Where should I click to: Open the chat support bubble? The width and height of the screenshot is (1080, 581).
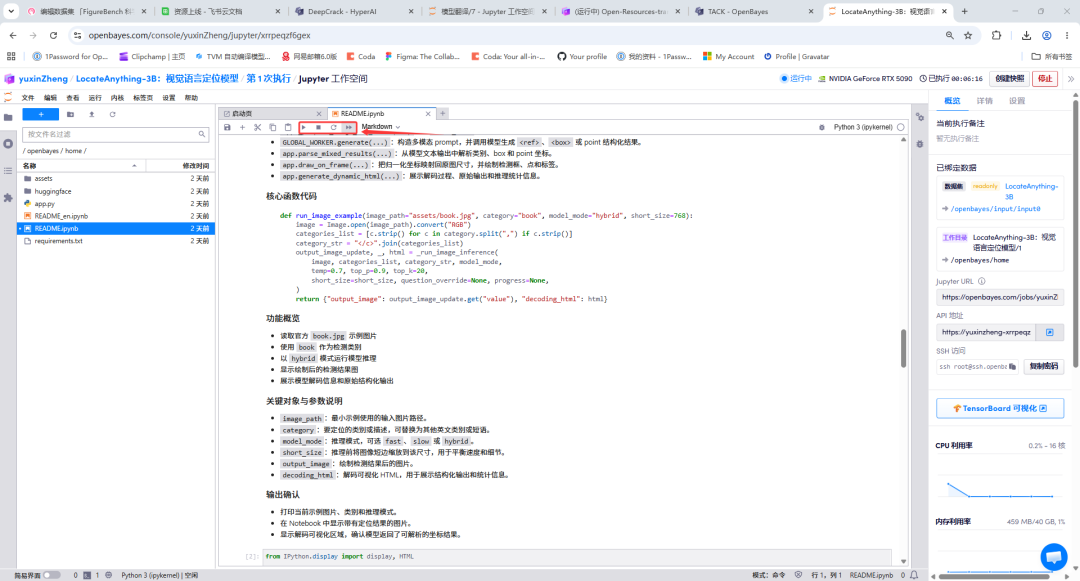pyautogui.click(x=1053, y=556)
